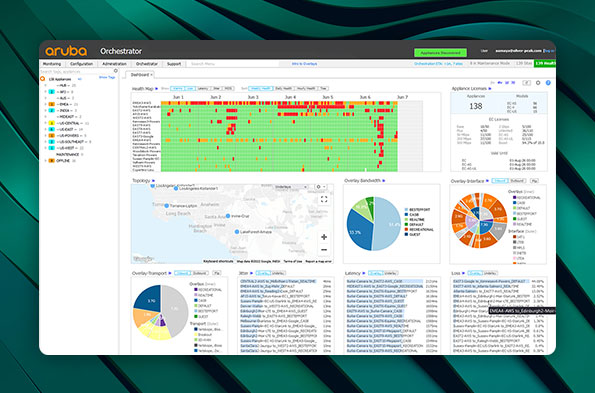Click the orange appliances root icon

(x=42, y=79)
